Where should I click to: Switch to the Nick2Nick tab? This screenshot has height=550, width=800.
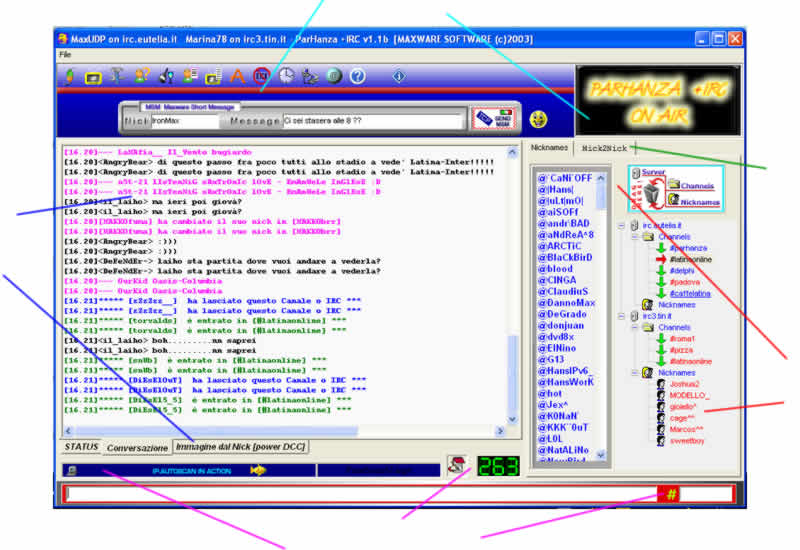coord(605,148)
